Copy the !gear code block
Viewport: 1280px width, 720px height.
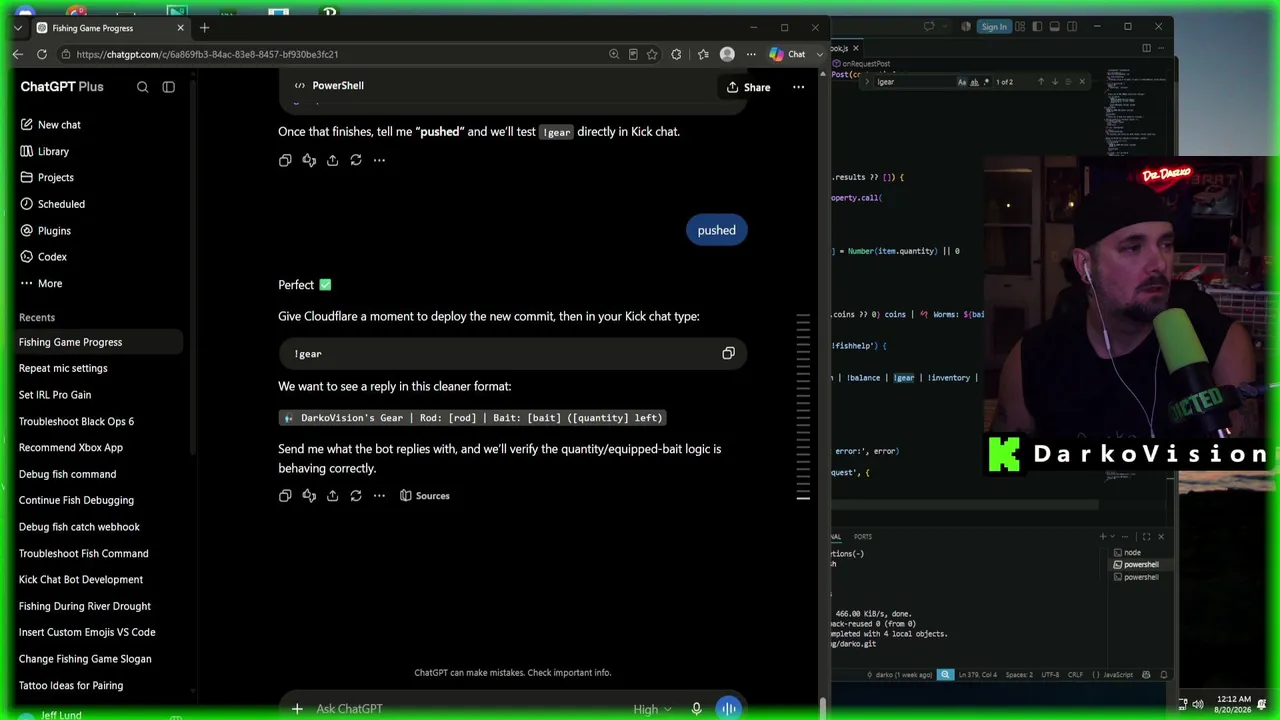728,353
